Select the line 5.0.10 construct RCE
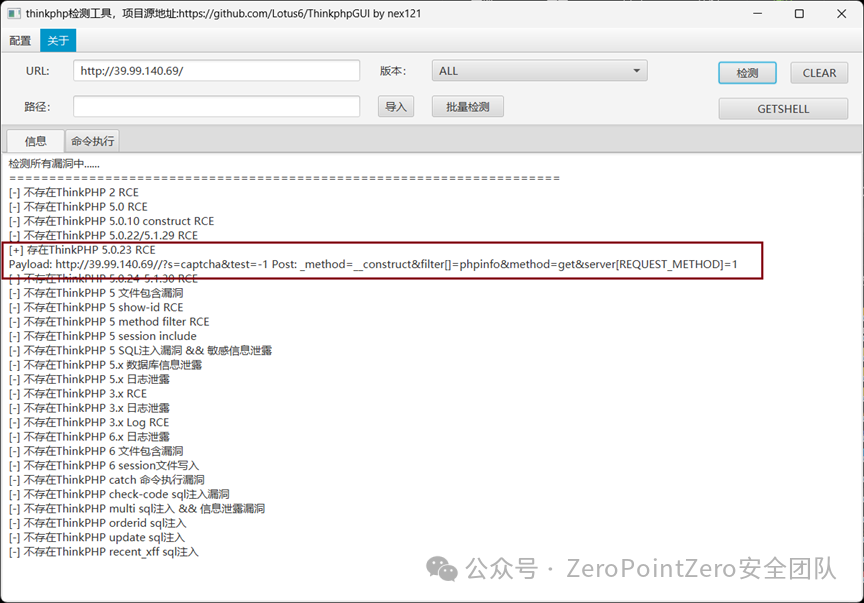The height and width of the screenshot is (603, 864). coord(111,221)
